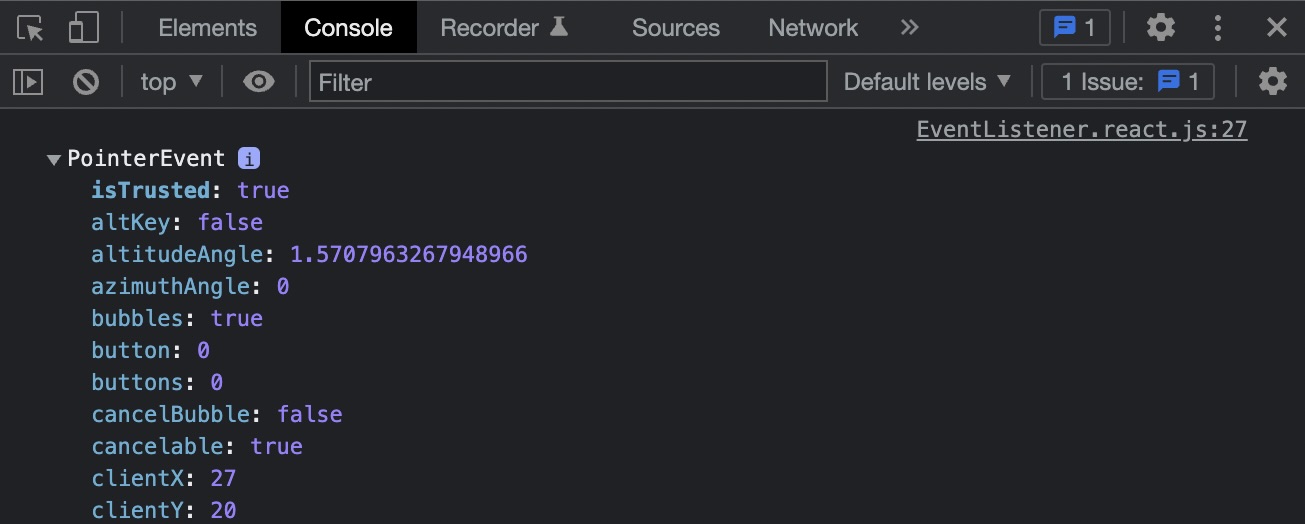This screenshot has width=1305, height=524.
Task: Click the 1 Issue button
Action: click(x=1128, y=82)
